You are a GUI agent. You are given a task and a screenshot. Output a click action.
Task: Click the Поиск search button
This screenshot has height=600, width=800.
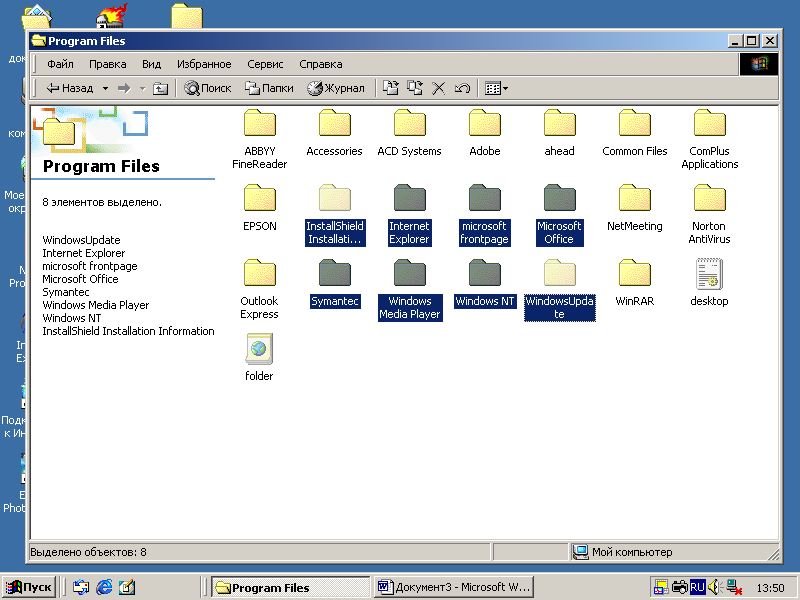click(x=207, y=88)
